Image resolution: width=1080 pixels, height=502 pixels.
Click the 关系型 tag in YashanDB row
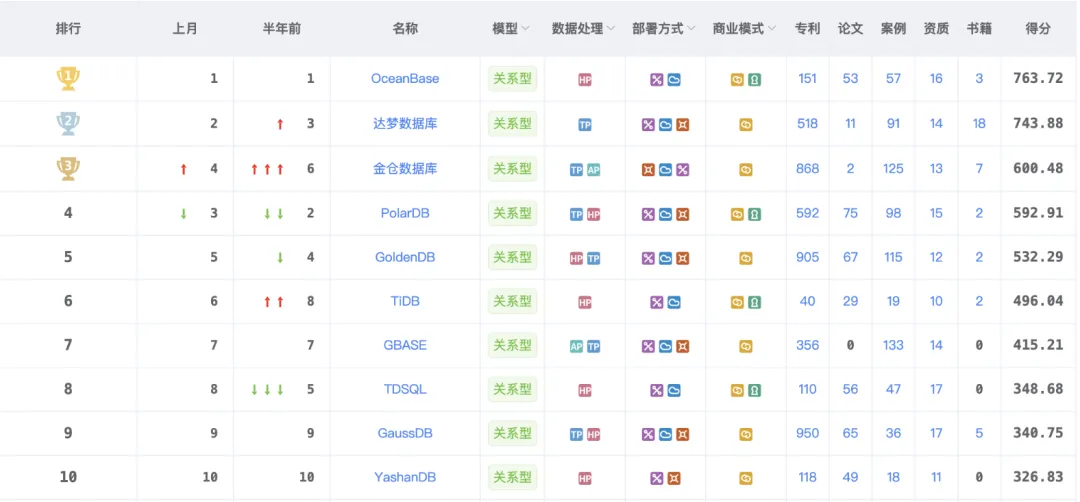click(512, 477)
